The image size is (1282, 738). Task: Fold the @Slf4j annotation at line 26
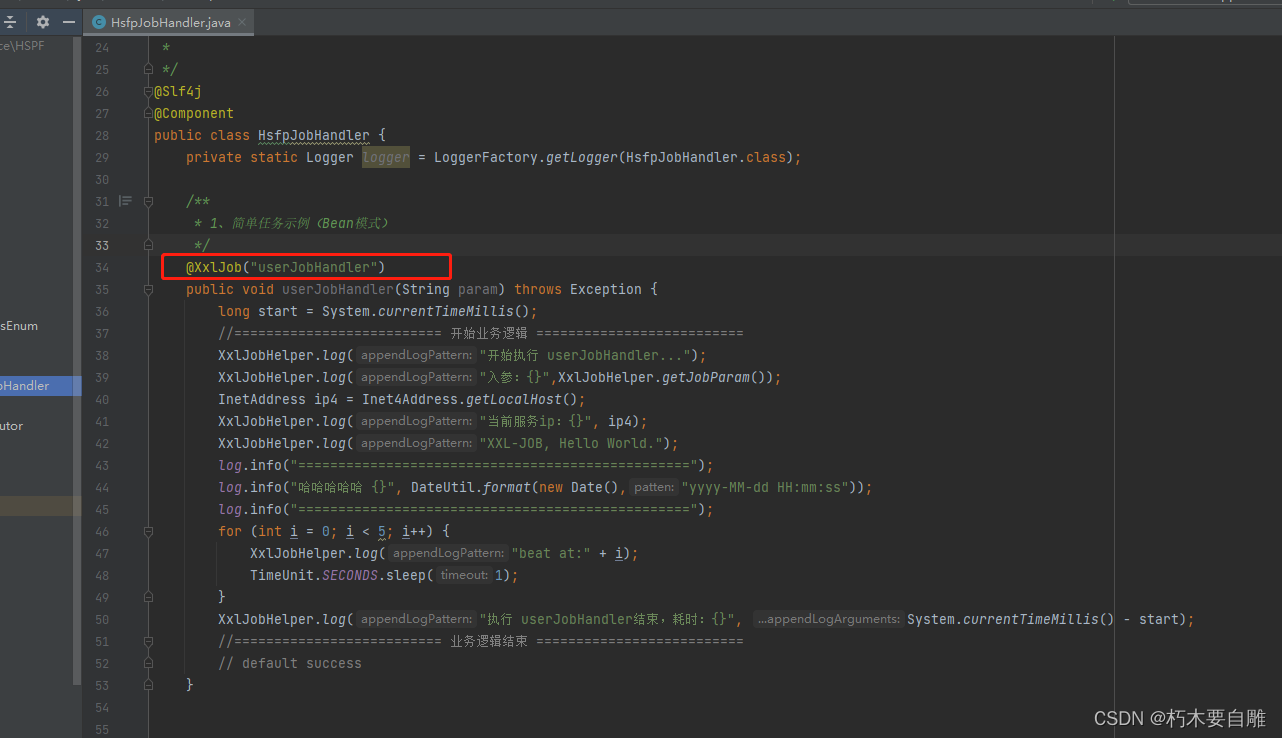pos(148,91)
